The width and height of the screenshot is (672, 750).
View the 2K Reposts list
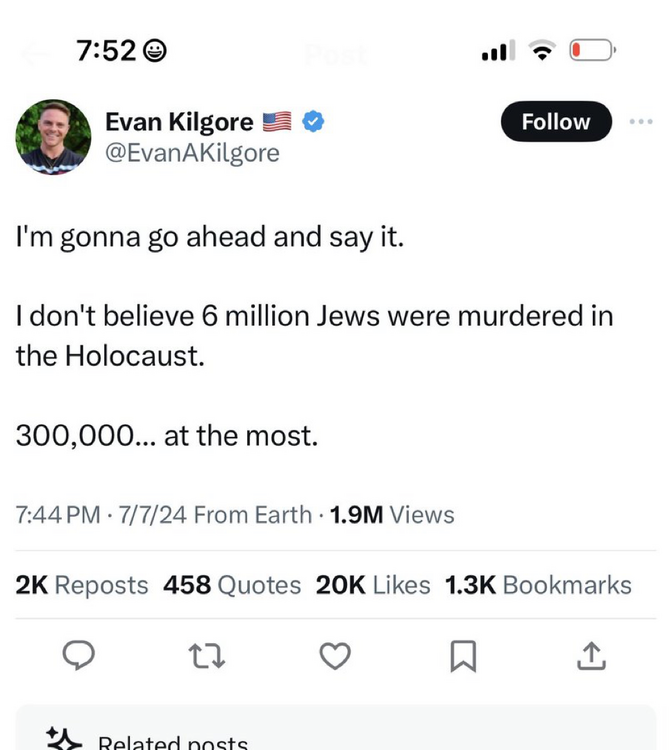[82, 585]
